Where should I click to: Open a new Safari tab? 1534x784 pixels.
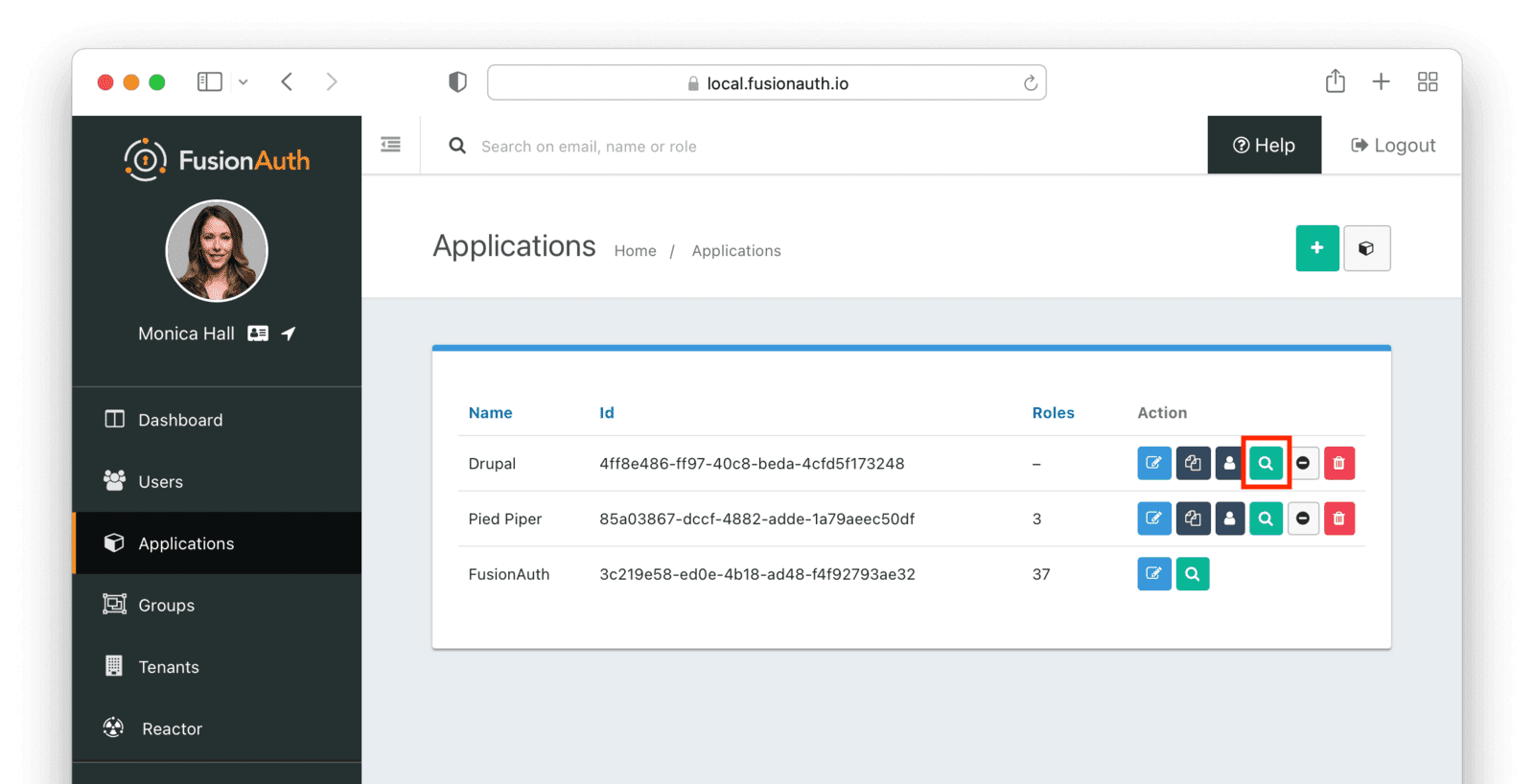[1381, 82]
